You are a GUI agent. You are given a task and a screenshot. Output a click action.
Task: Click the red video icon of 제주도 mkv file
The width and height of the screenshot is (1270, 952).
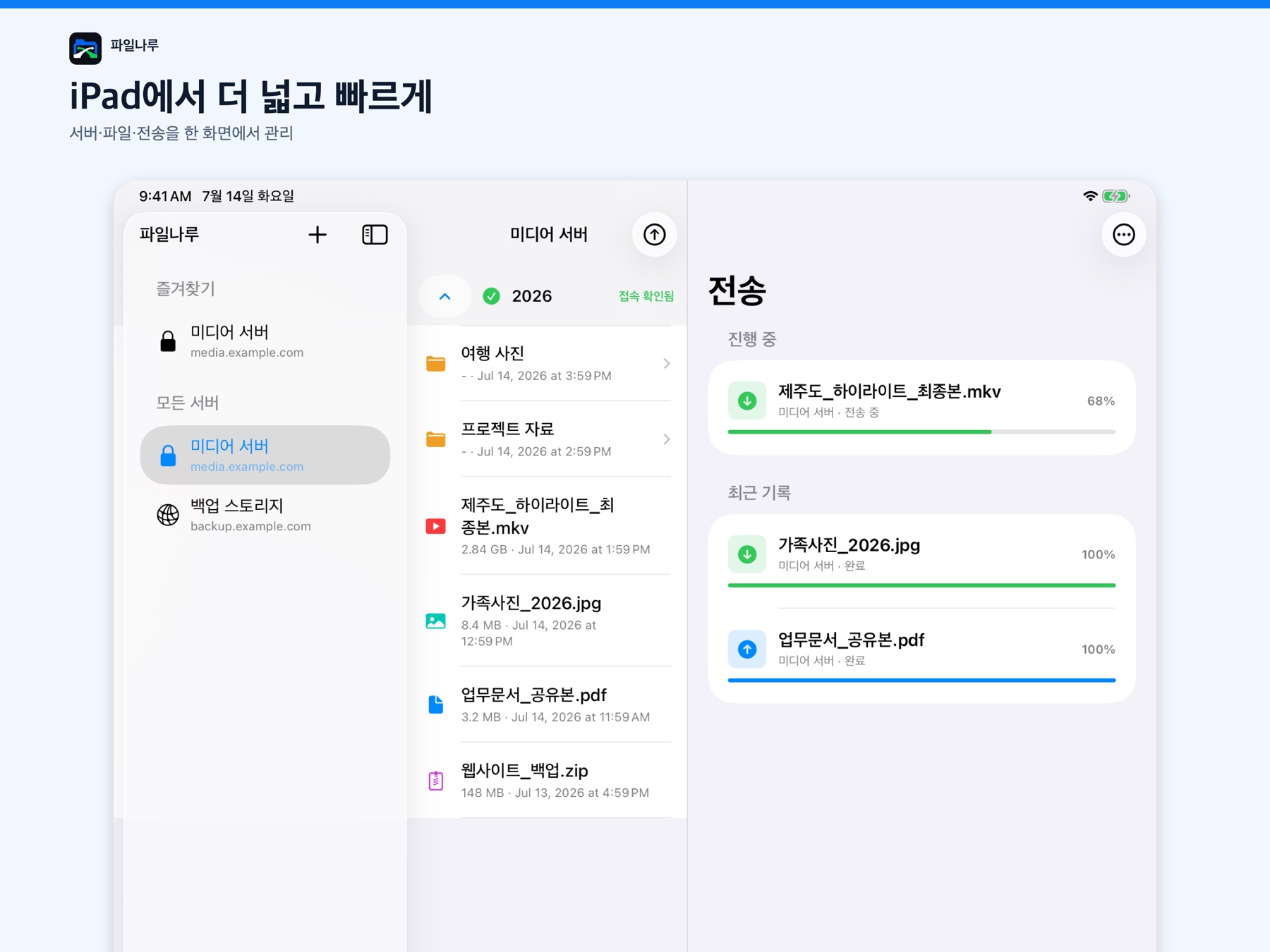[x=436, y=526]
